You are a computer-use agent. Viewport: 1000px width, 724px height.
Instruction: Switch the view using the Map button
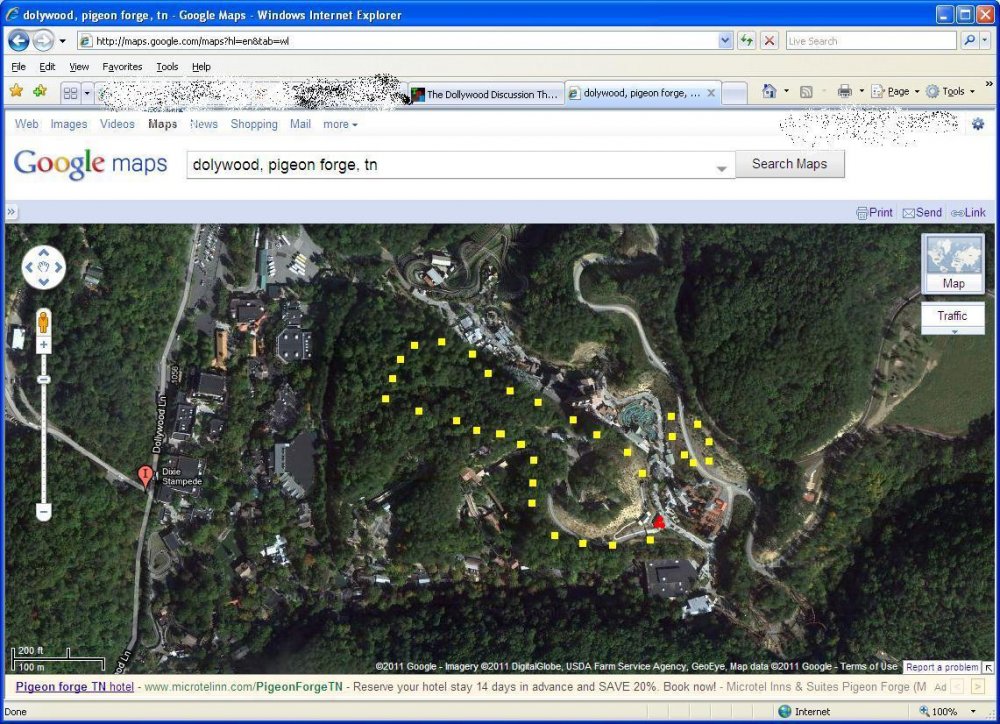[953, 265]
